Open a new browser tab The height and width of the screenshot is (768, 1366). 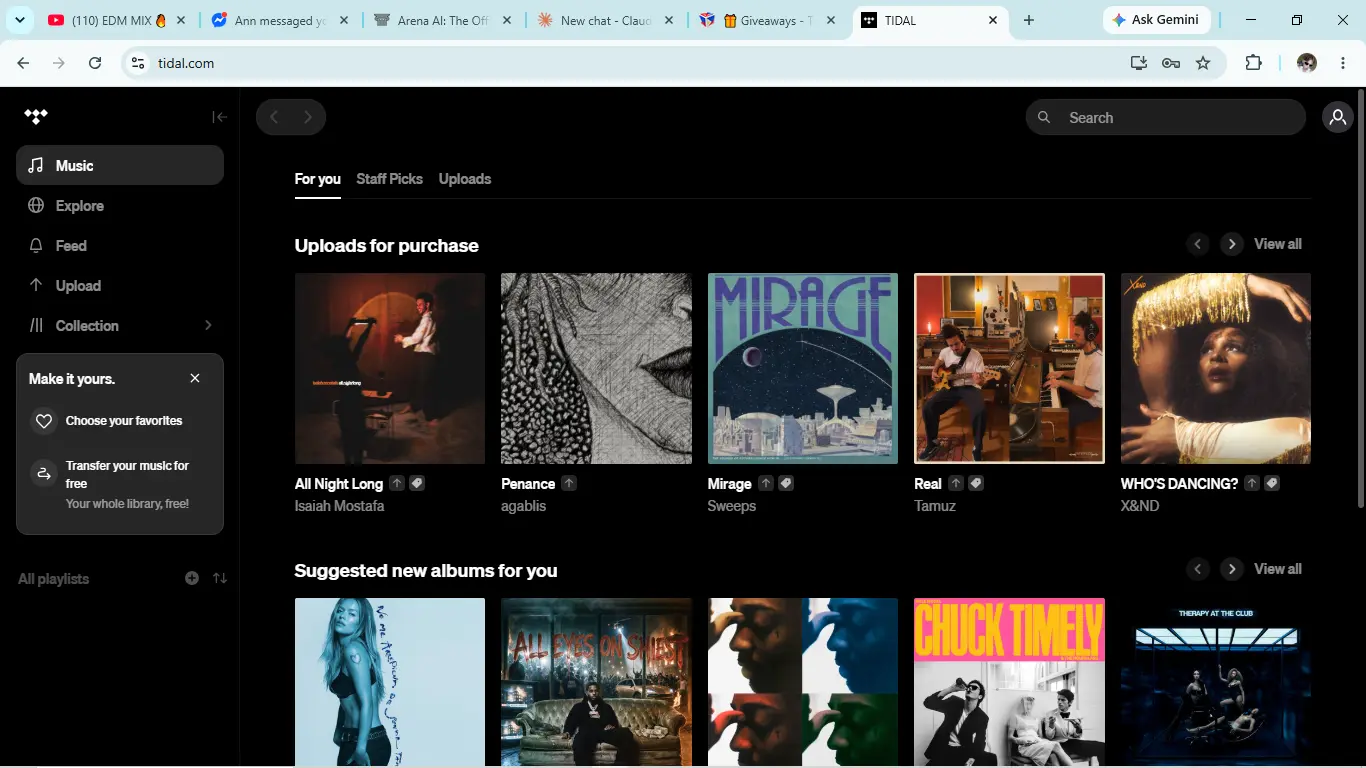pyautogui.click(x=1029, y=20)
